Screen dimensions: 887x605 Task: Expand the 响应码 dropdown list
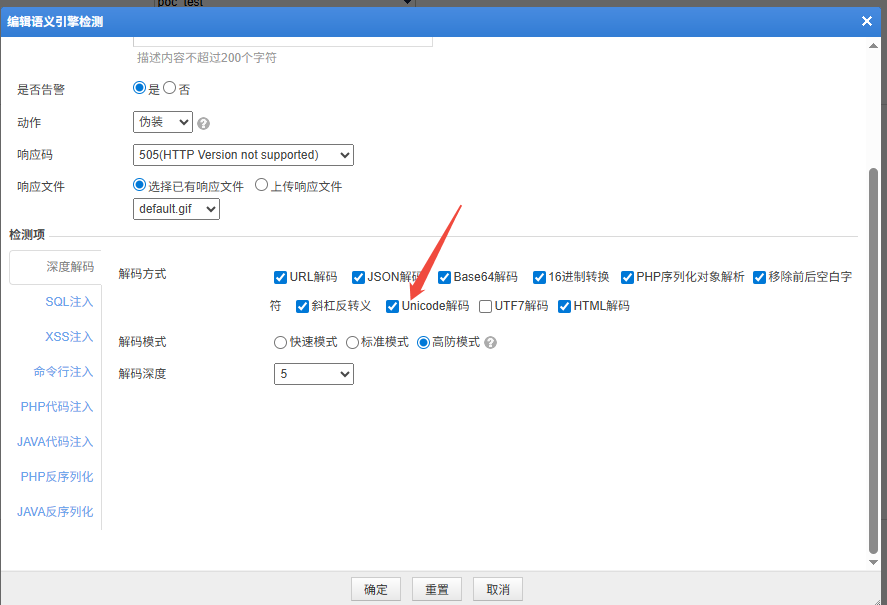243,155
